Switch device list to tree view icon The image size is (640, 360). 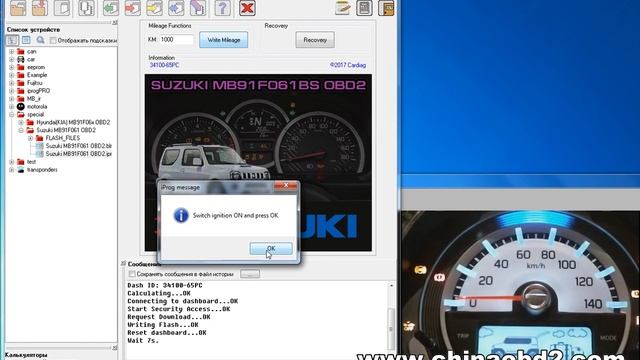[12, 40]
